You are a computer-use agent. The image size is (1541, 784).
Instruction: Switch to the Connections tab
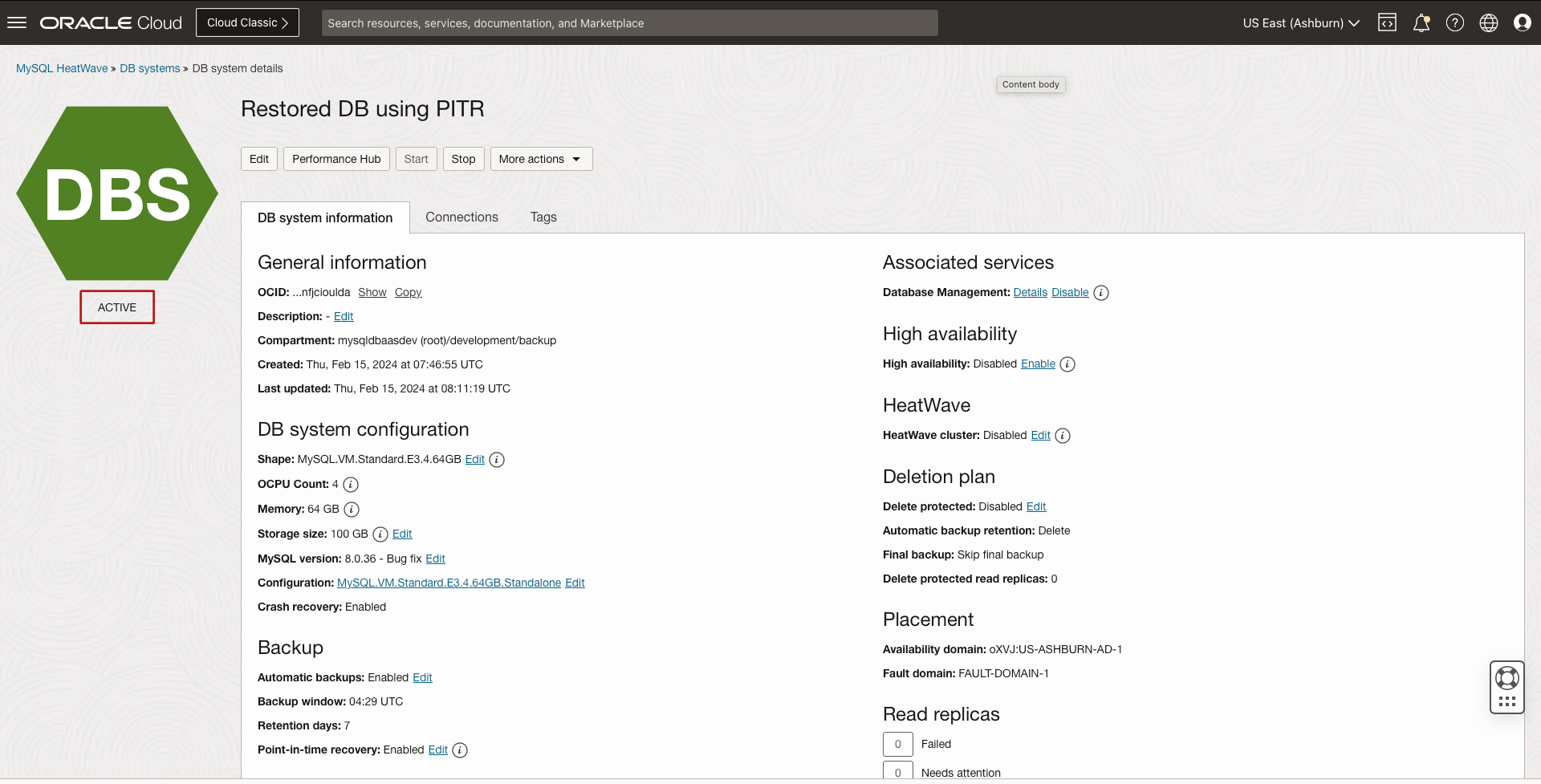(461, 217)
